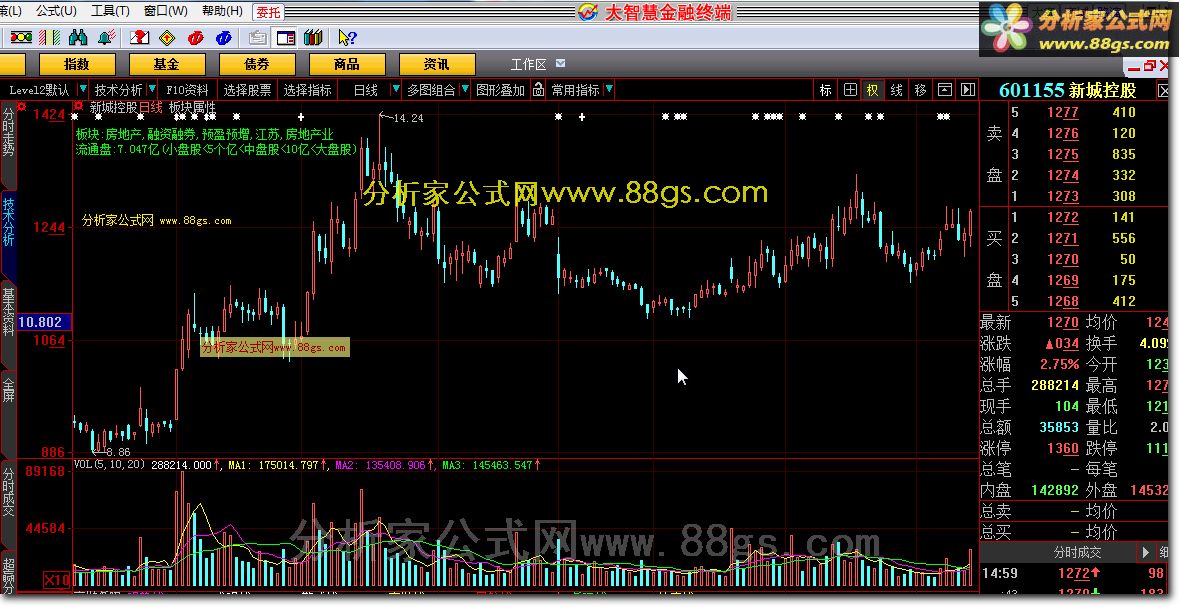Expand the 多图组合 dropdown arrow
Screen dimensions: 1181x607
click(465, 90)
